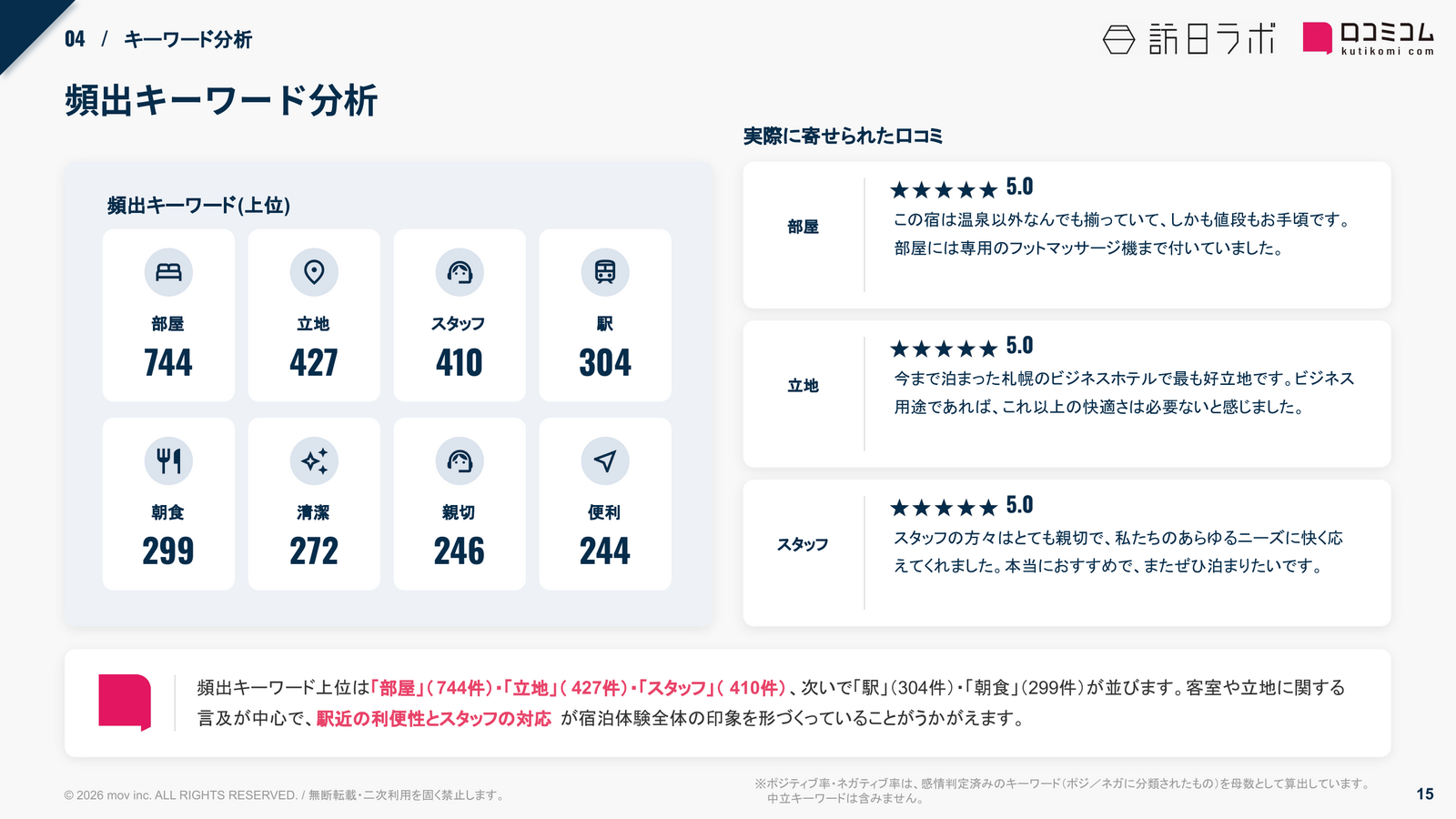Click the headset icon above 親切
Image resolution: width=1456 pixels, height=819 pixels.
coord(460,460)
